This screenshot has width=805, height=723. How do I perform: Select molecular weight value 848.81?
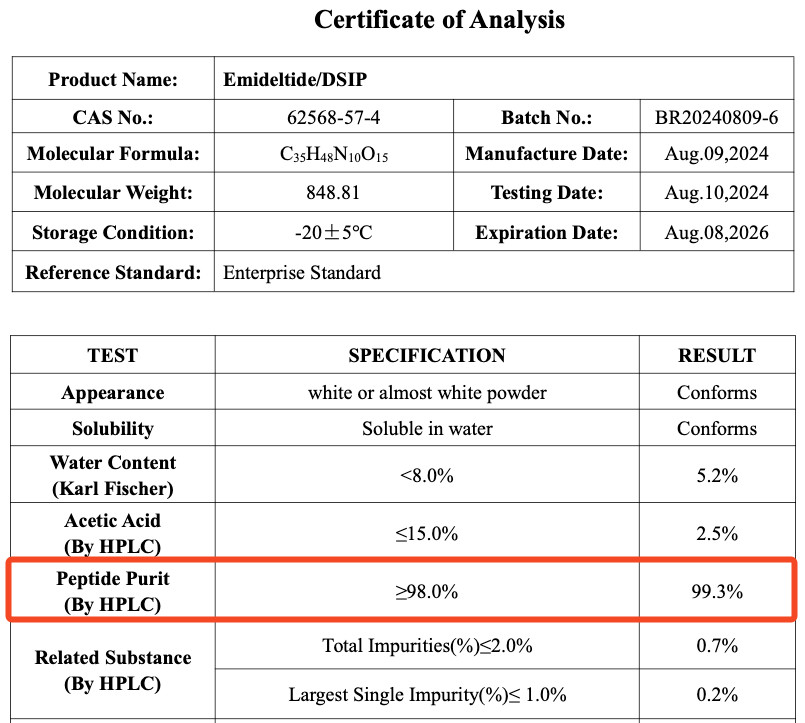[x=333, y=193]
